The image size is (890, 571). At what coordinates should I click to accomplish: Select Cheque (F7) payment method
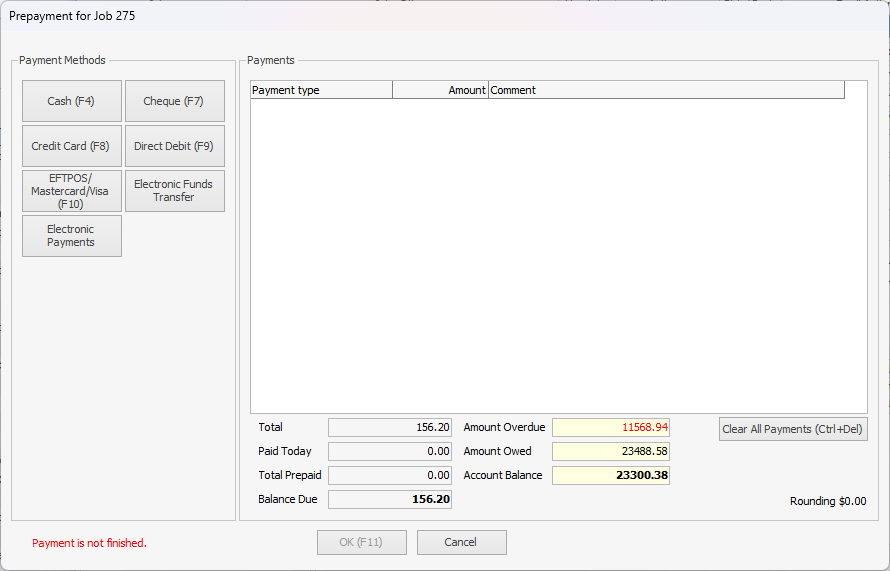175,101
